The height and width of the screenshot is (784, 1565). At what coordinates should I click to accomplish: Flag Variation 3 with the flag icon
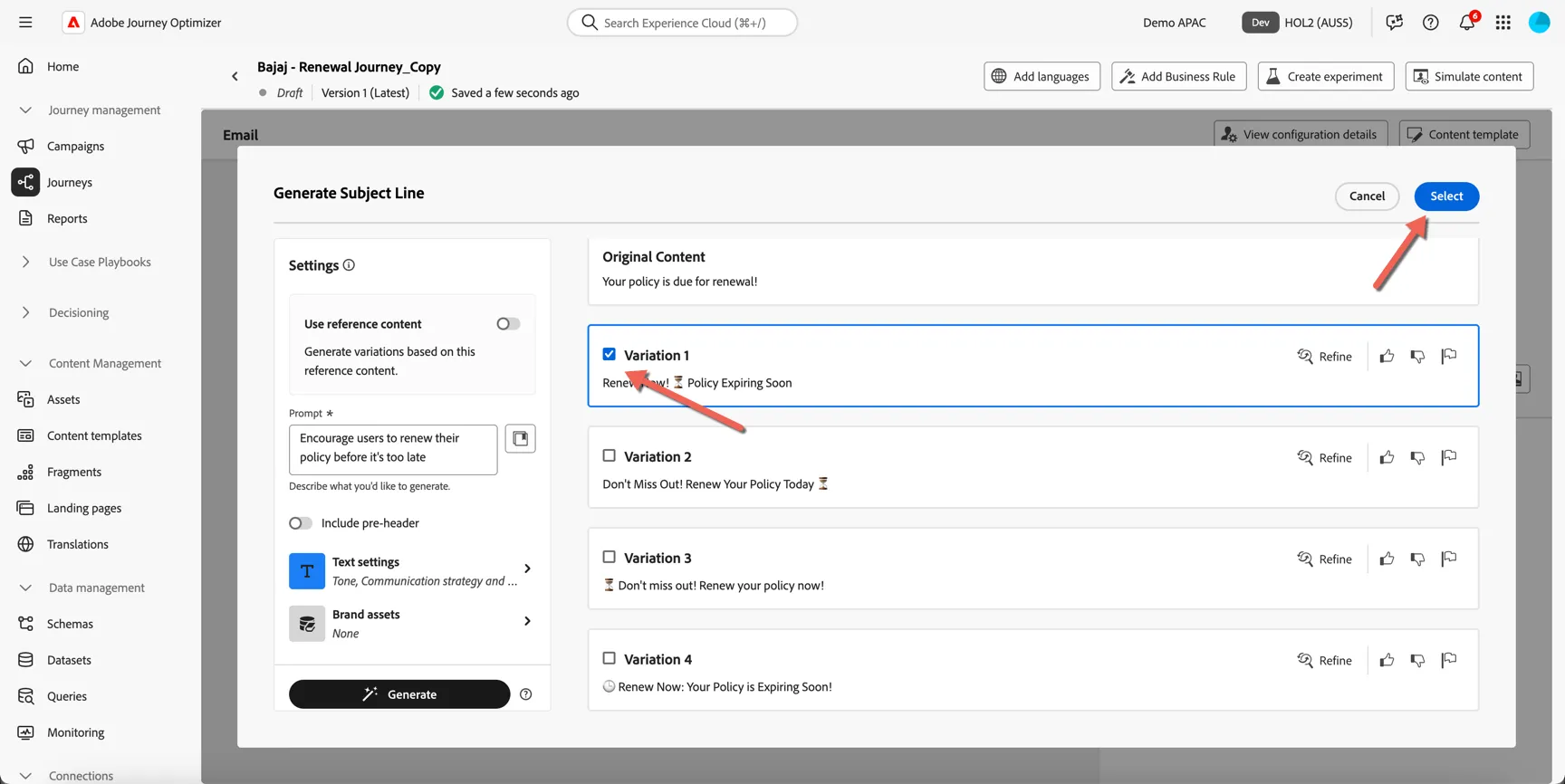[1449, 559]
